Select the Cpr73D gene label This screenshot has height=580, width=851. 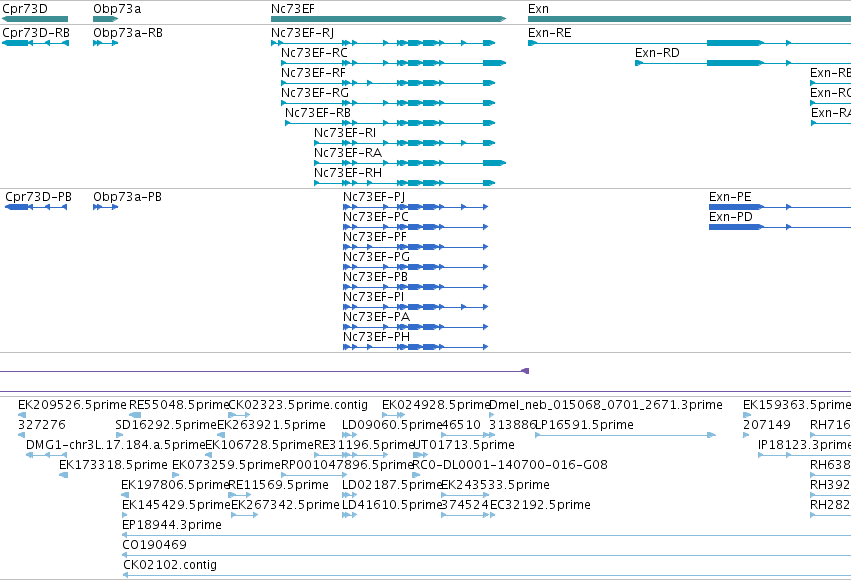click(25, 9)
